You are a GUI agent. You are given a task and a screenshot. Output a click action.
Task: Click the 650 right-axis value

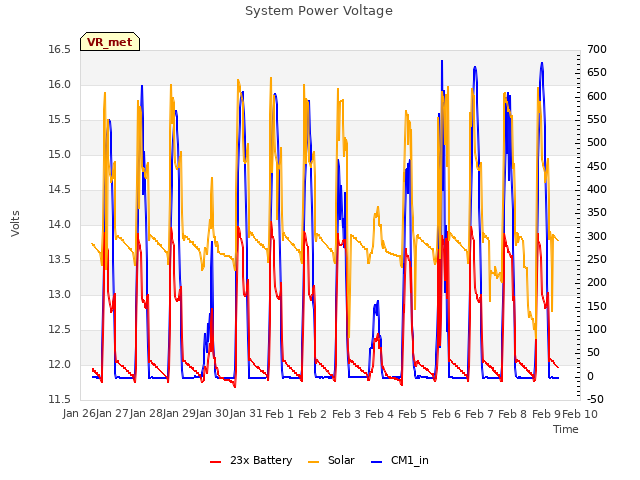597,73
